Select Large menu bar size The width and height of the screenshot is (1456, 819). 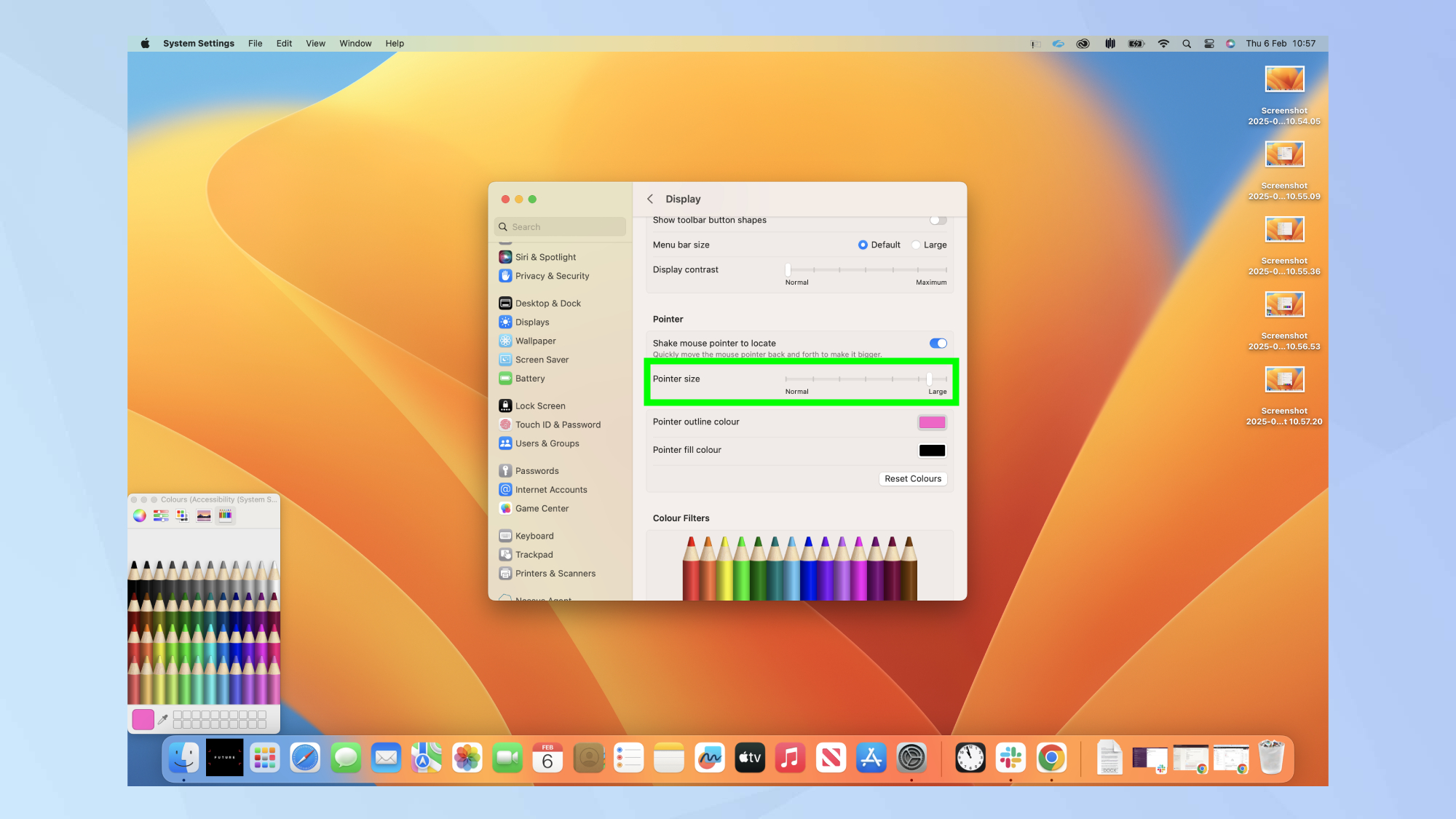click(916, 245)
